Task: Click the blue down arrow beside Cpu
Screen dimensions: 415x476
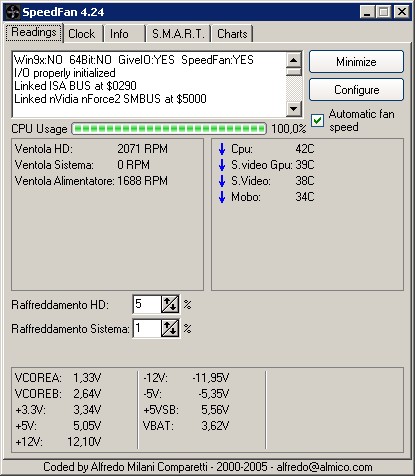Action: (222, 149)
